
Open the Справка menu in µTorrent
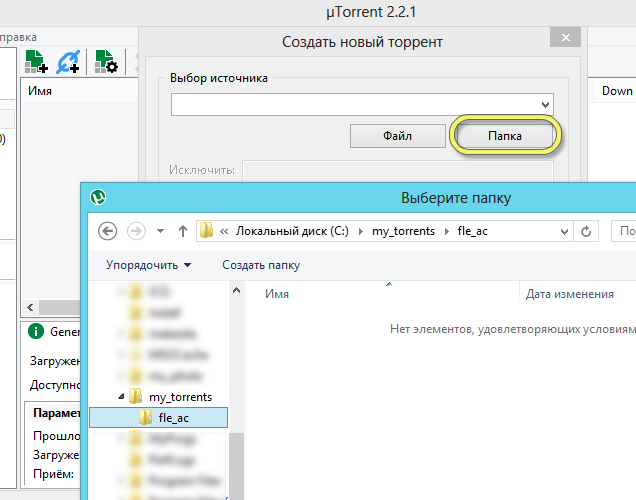[18, 37]
